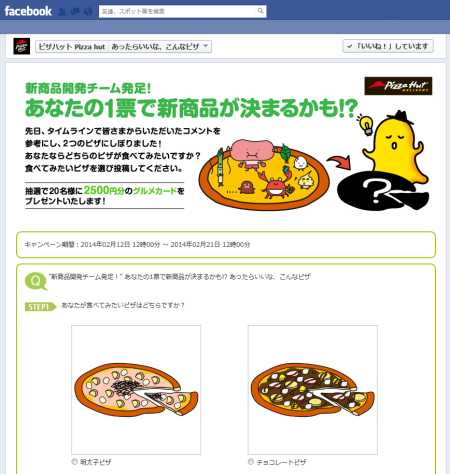Select the チョコレートピザ radio button

251,462
